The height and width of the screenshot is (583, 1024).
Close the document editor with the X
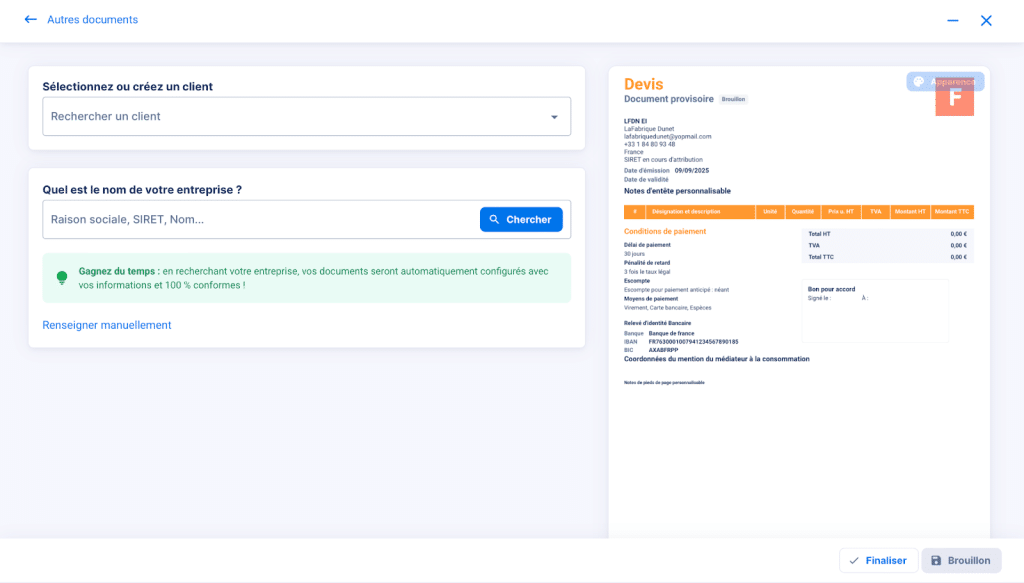pyautogui.click(x=986, y=20)
